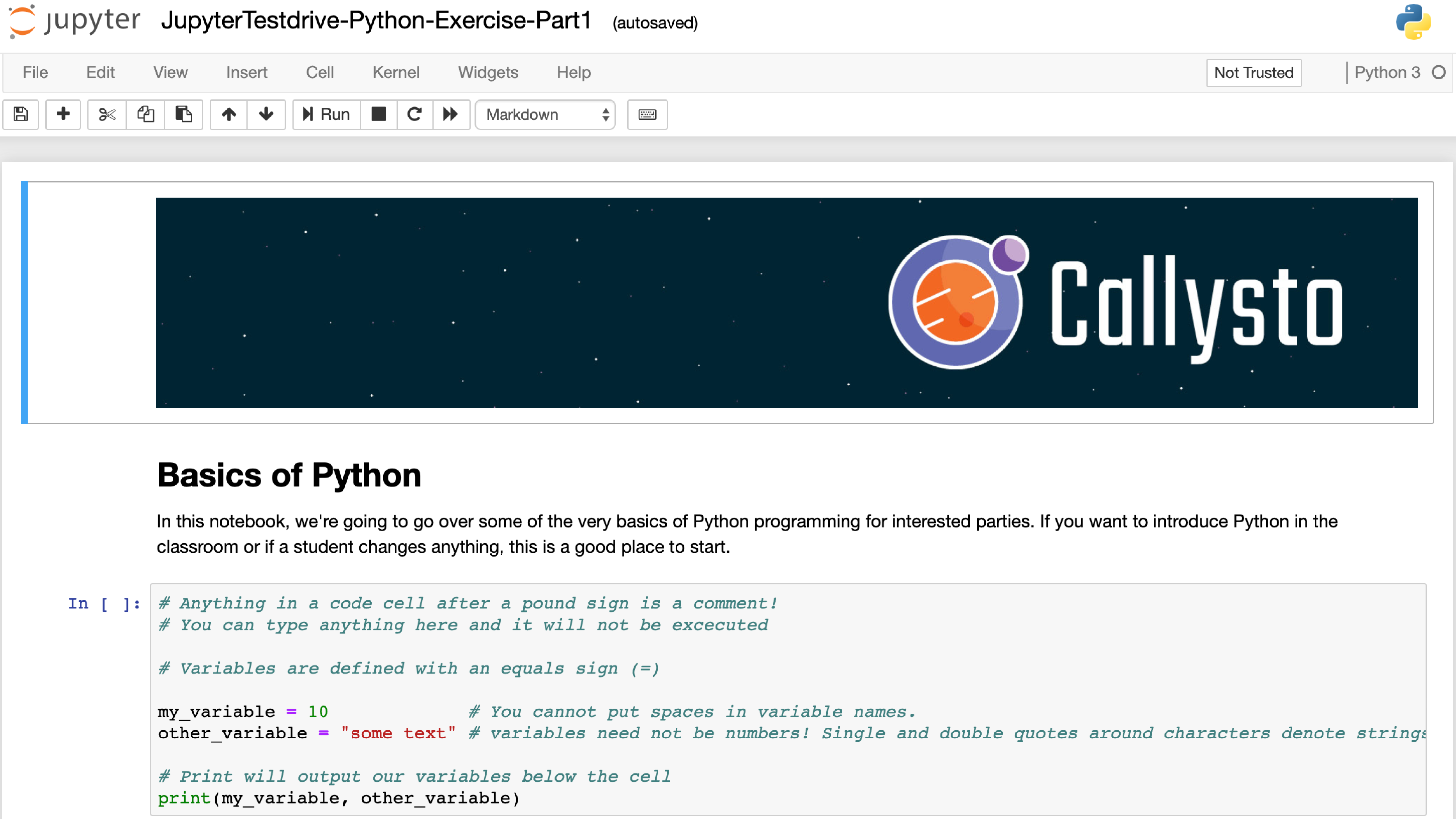Click the Not Trusted button

[x=1254, y=73]
